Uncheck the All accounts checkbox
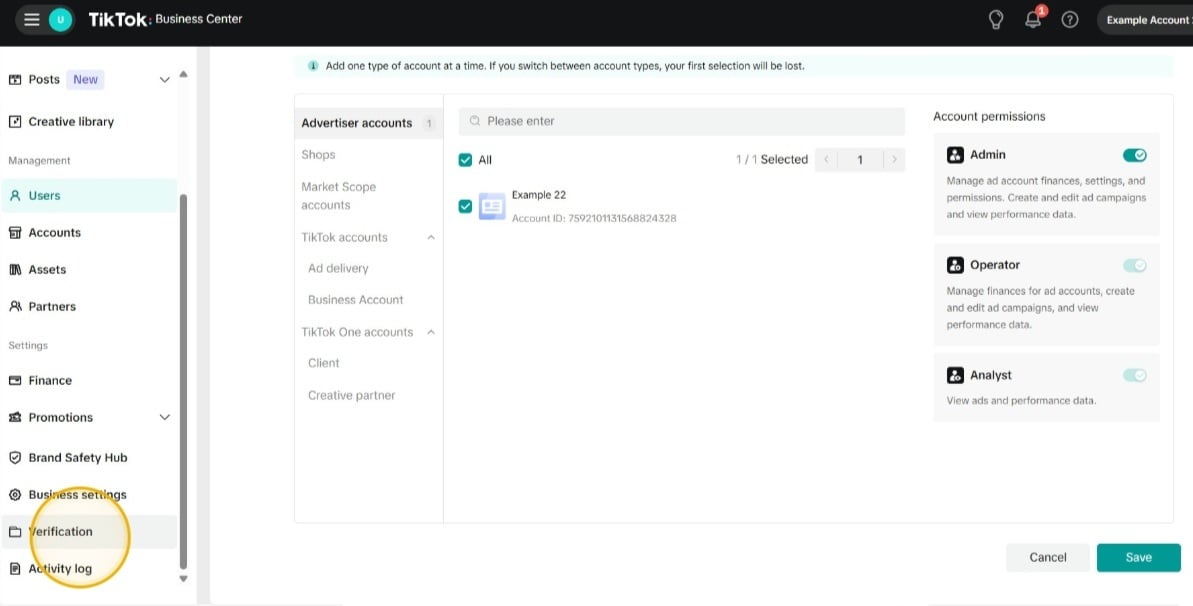This screenshot has height=606, width=1193. pos(465,160)
